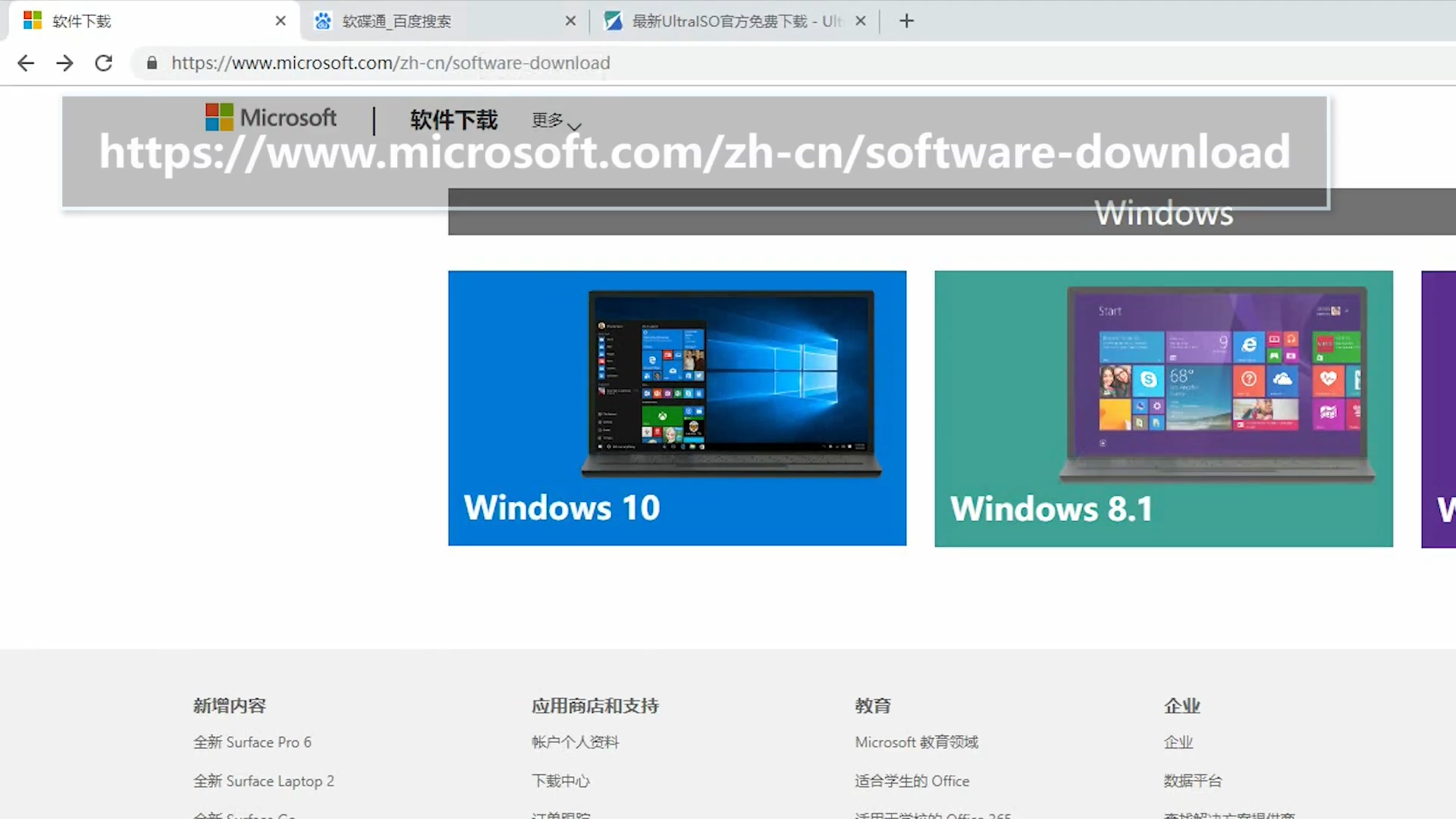
Task: Close the 最新UltraISO官方免费下载 tab
Action: pos(861,21)
